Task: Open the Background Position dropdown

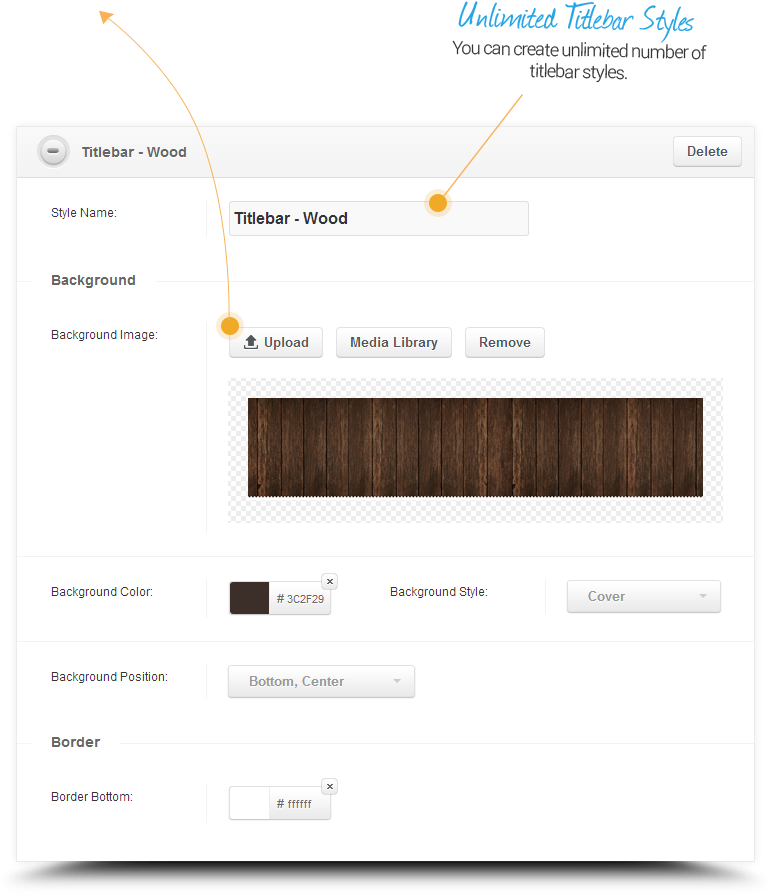Action: (321, 681)
